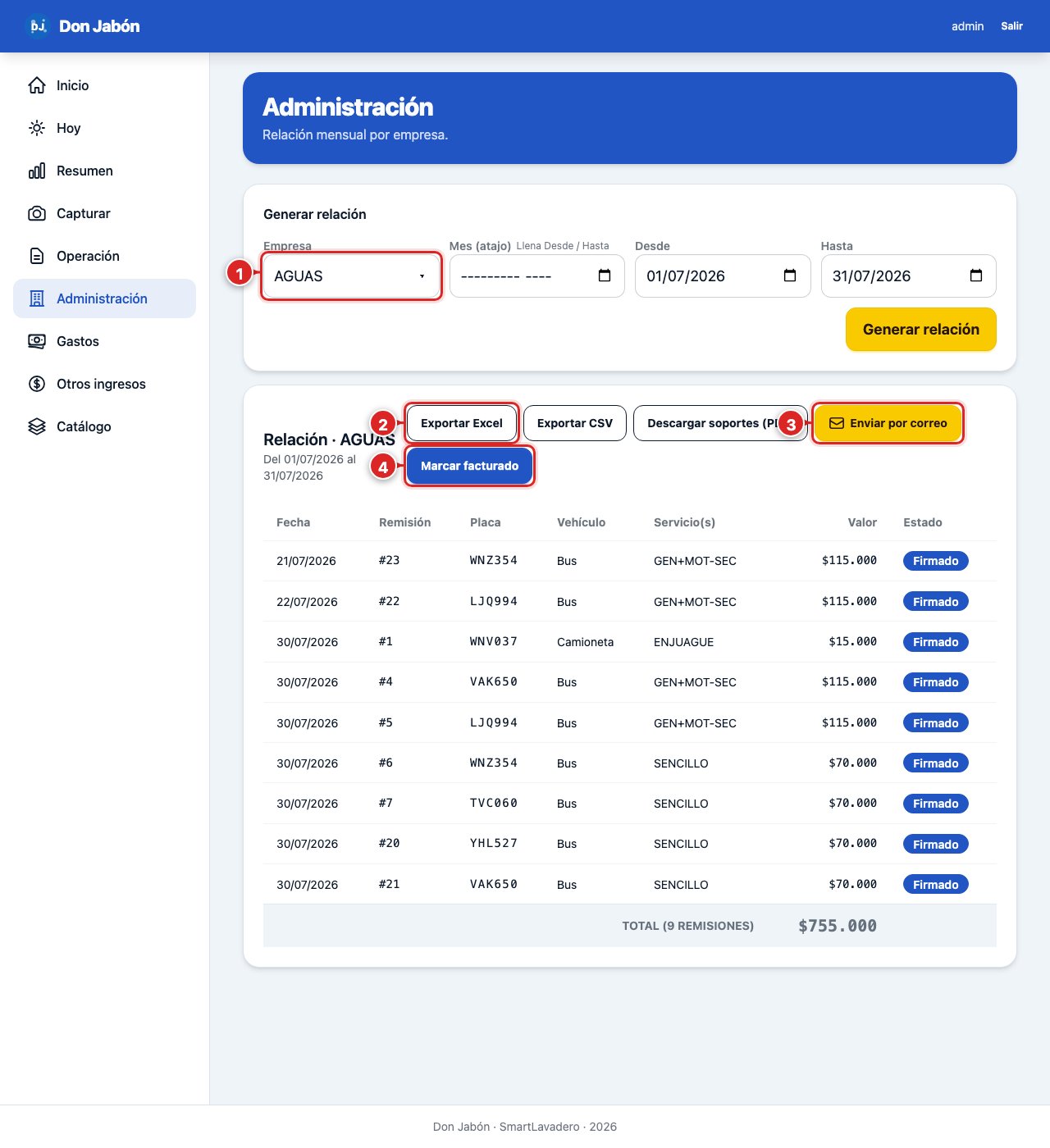Viewport: 1050px width, 1148px height.
Task: Click Firmado badge in remisión #6 row
Action: pyautogui.click(x=936, y=763)
